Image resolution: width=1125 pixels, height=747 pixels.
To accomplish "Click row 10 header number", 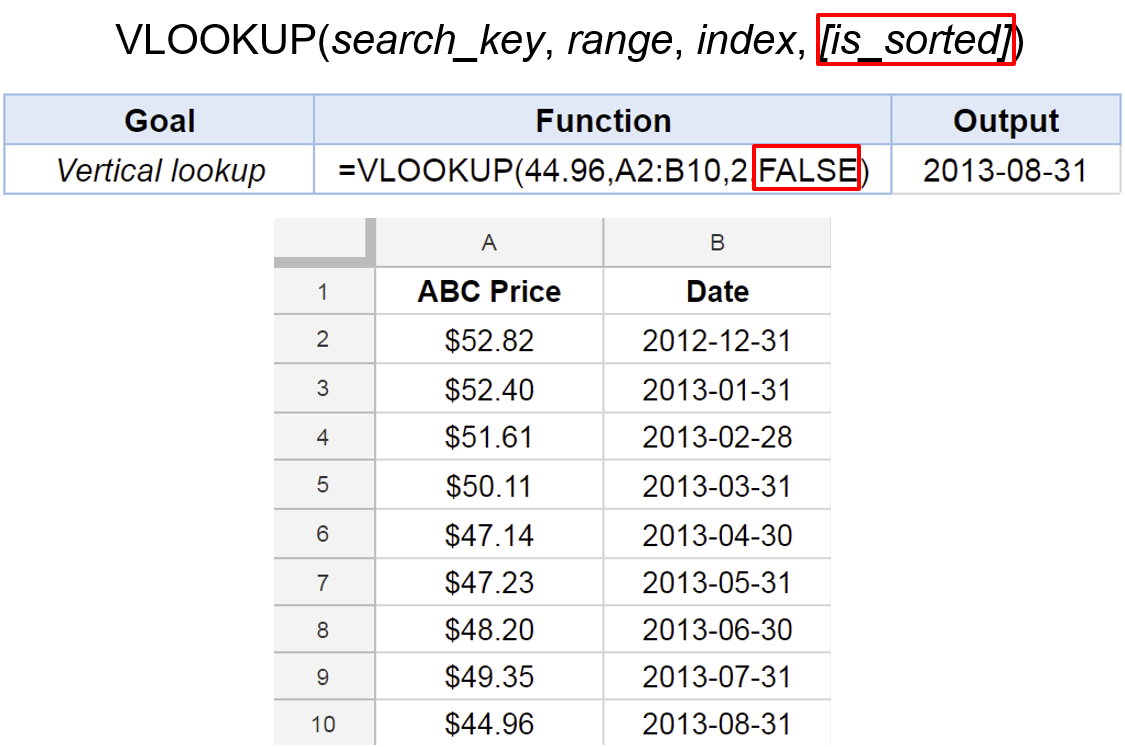I will coord(322,723).
